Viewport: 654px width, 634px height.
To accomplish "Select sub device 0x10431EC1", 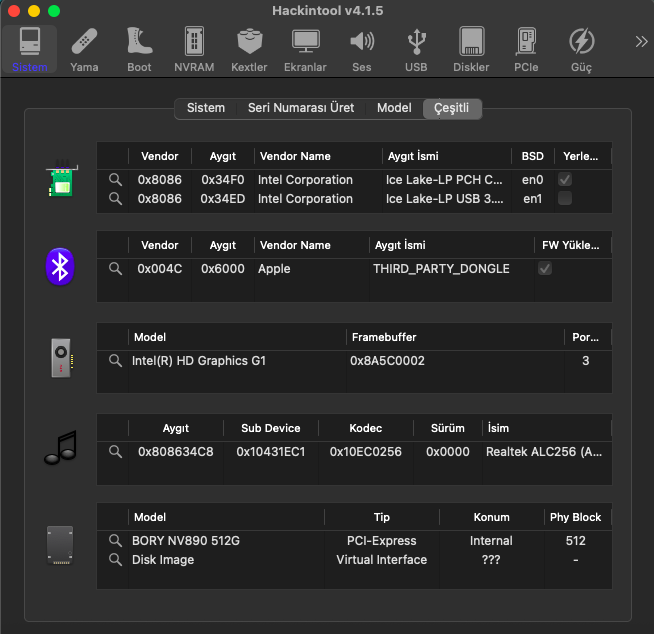I will coord(271,451).
